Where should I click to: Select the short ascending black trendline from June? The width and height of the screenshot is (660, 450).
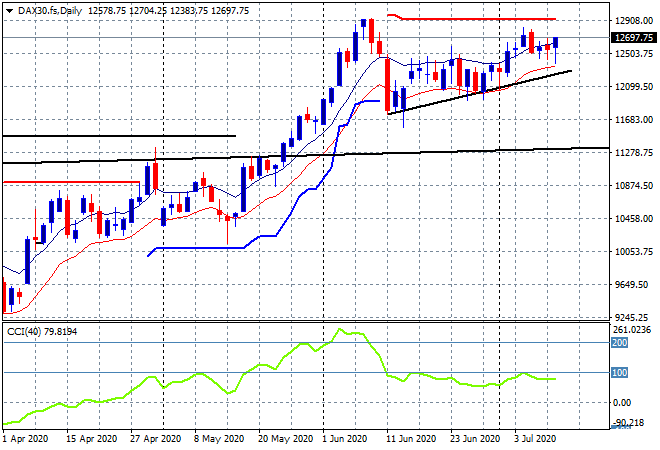479,92
